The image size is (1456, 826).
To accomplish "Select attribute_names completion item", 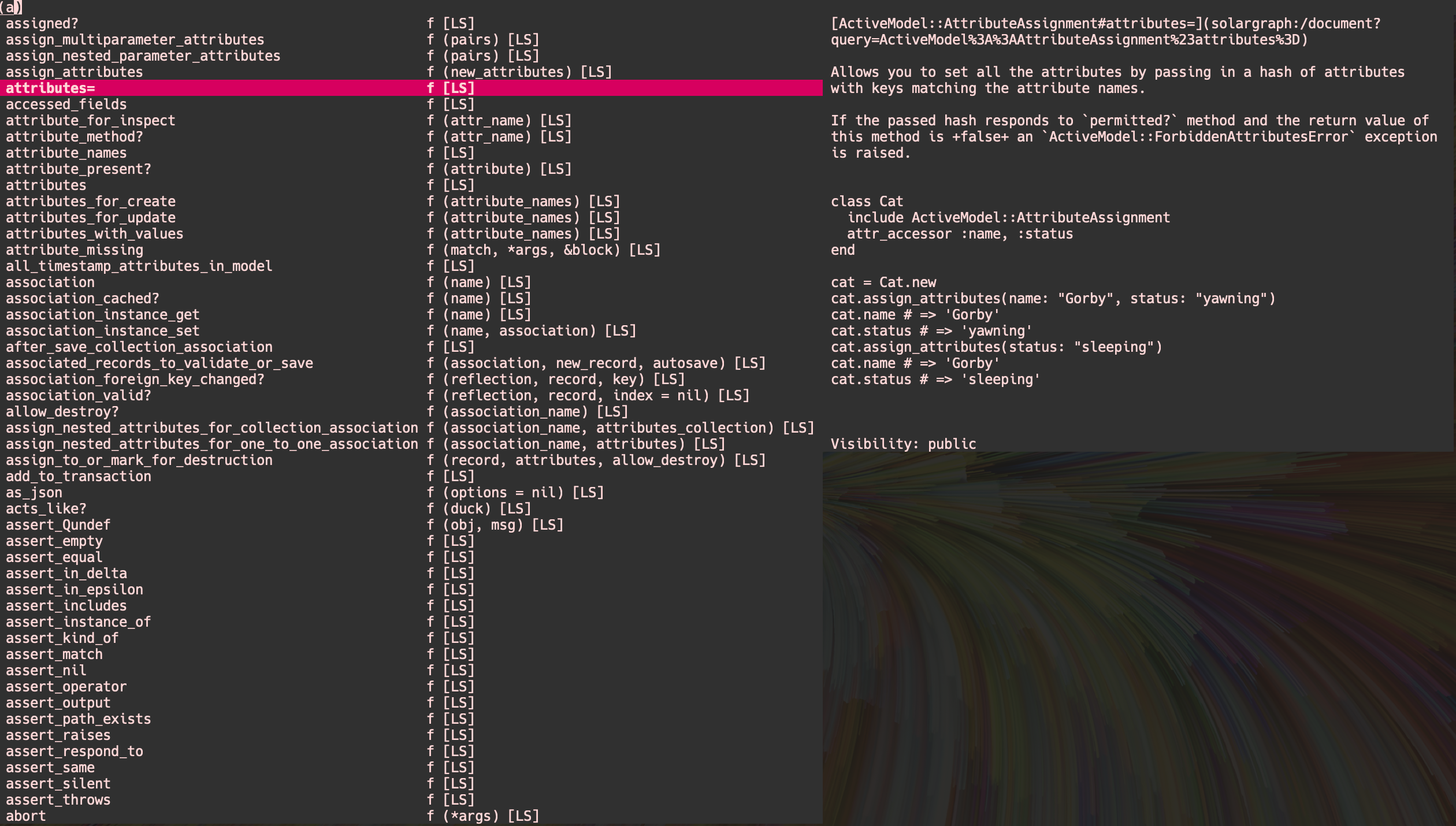I will [x=66, y=153].
